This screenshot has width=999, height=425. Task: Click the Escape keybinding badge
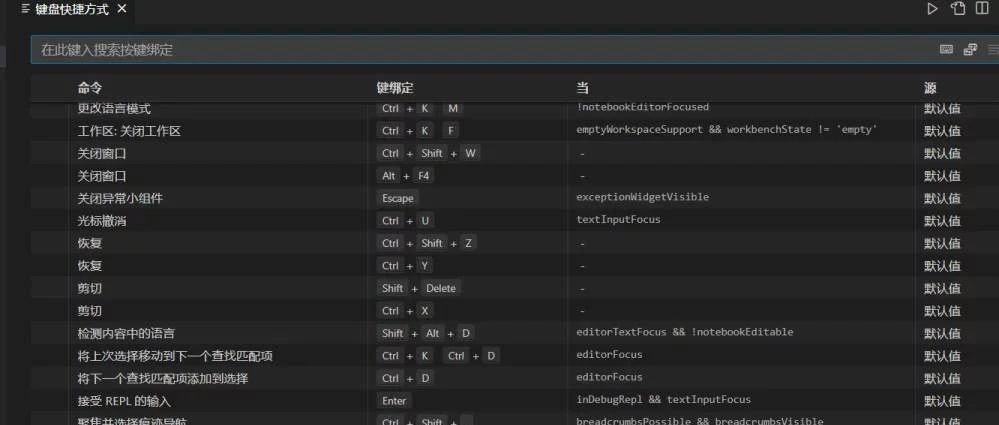click(398, 198)
